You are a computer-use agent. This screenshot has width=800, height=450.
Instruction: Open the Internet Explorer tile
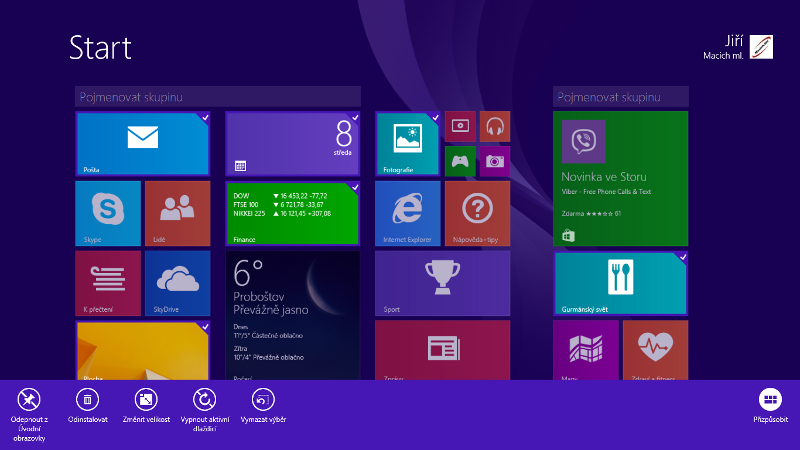(x=407, y=212)
